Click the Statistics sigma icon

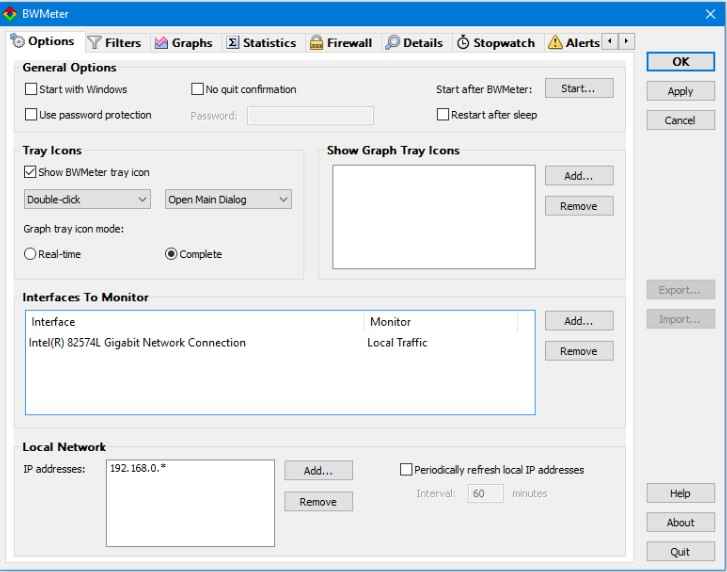click(x=233, y=43)
